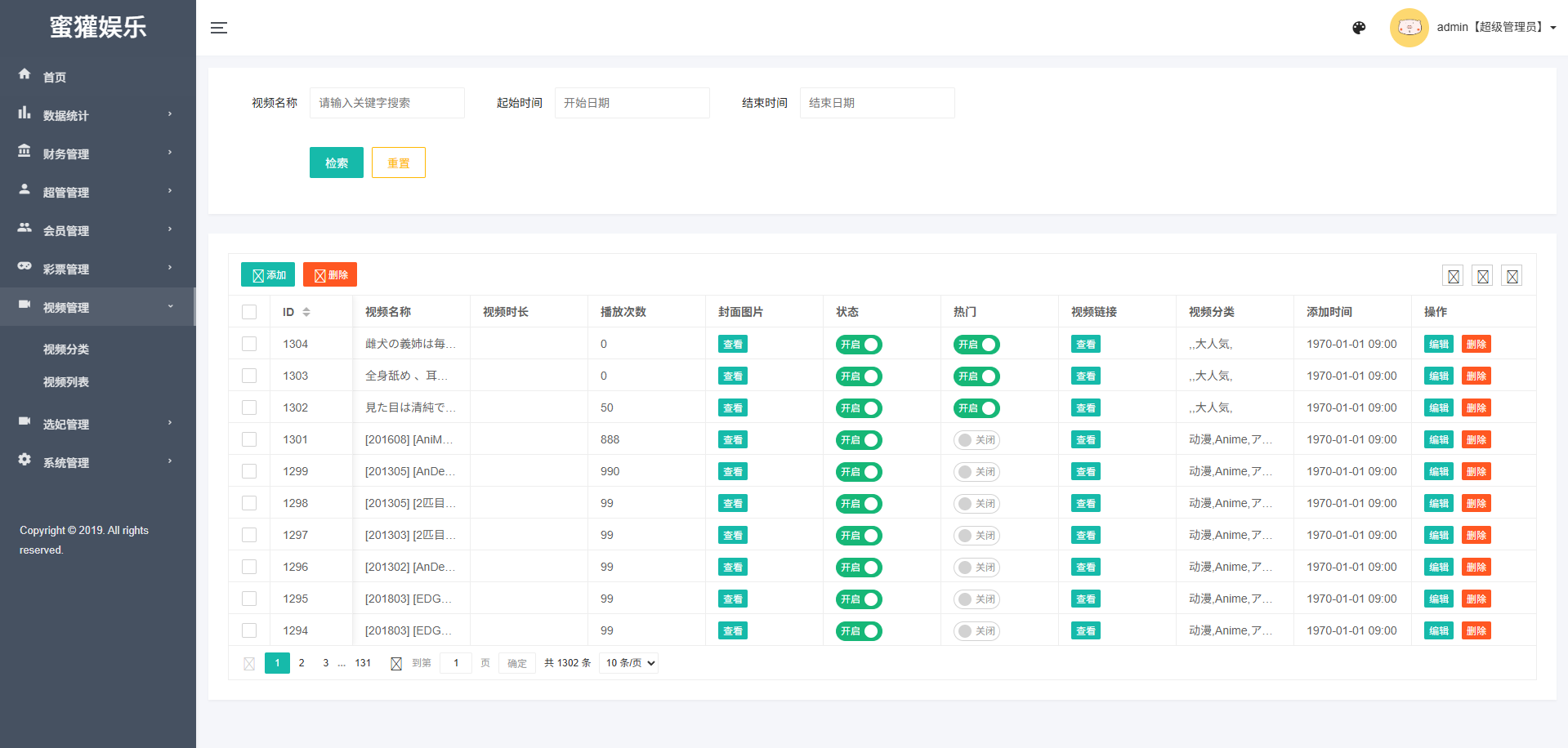
Task: Open the 10 条/页 page size dropdown
Action: coord(628,663)
